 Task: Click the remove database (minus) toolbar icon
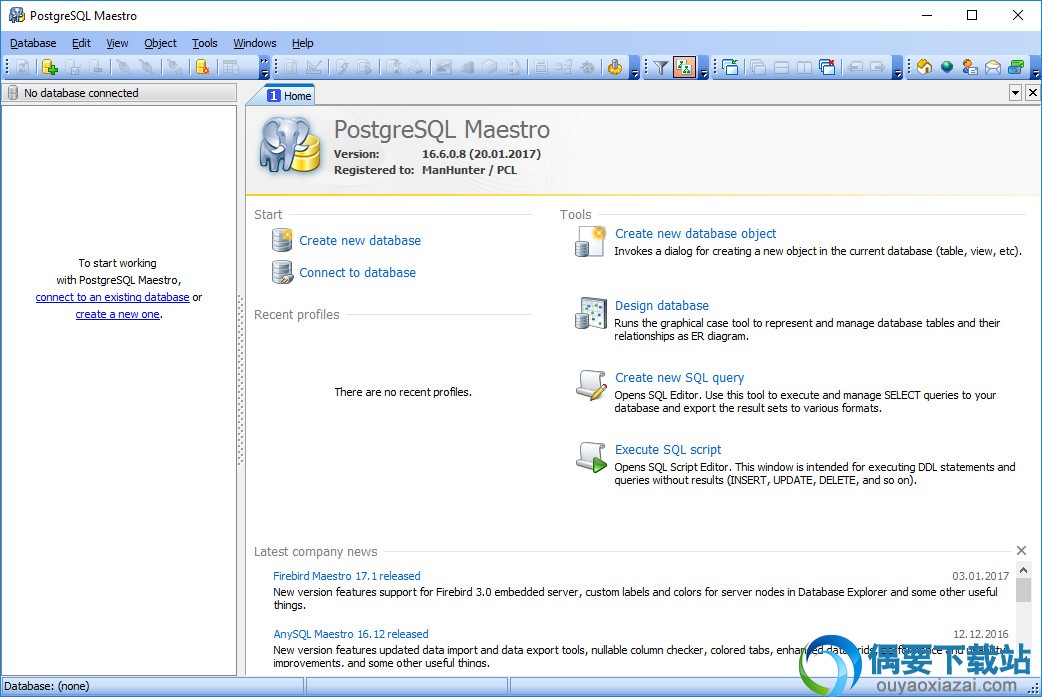pos(96,67)
